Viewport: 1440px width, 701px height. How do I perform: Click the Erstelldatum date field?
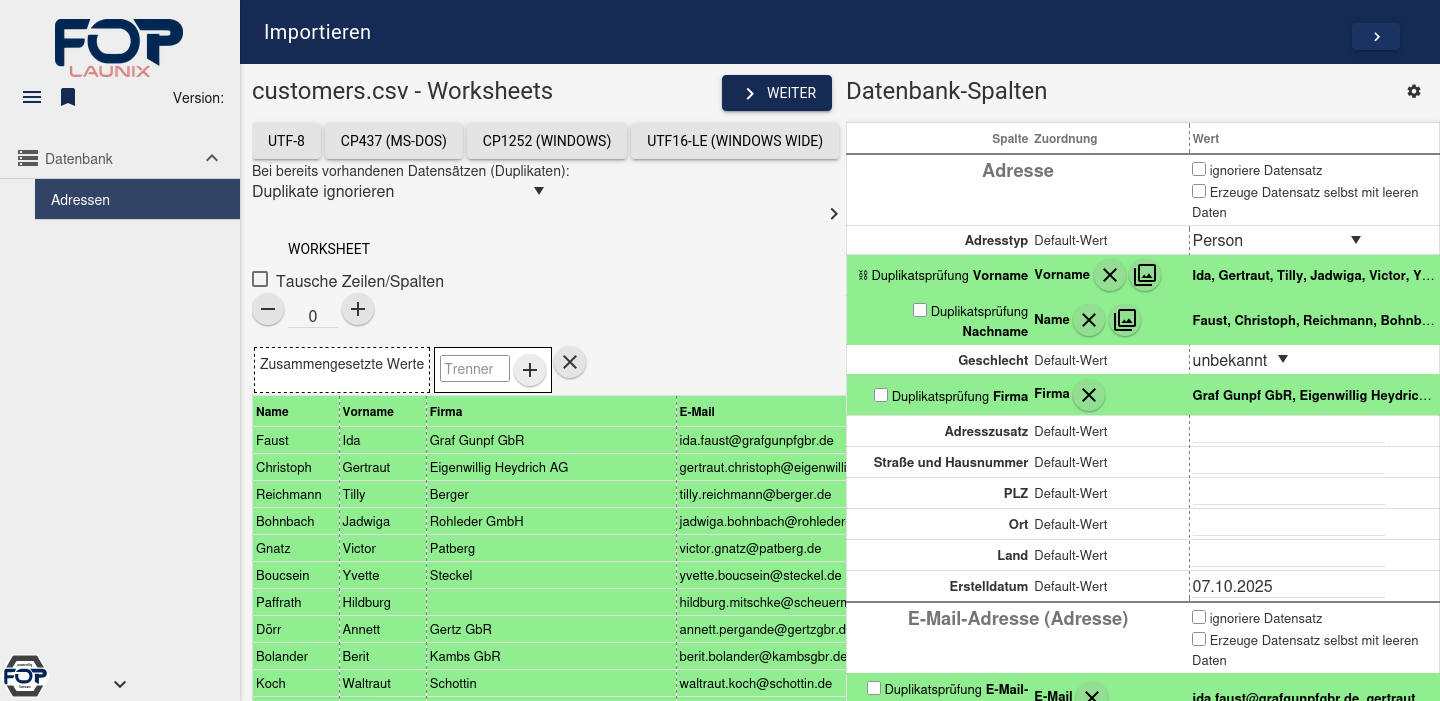pos(1287,587)
